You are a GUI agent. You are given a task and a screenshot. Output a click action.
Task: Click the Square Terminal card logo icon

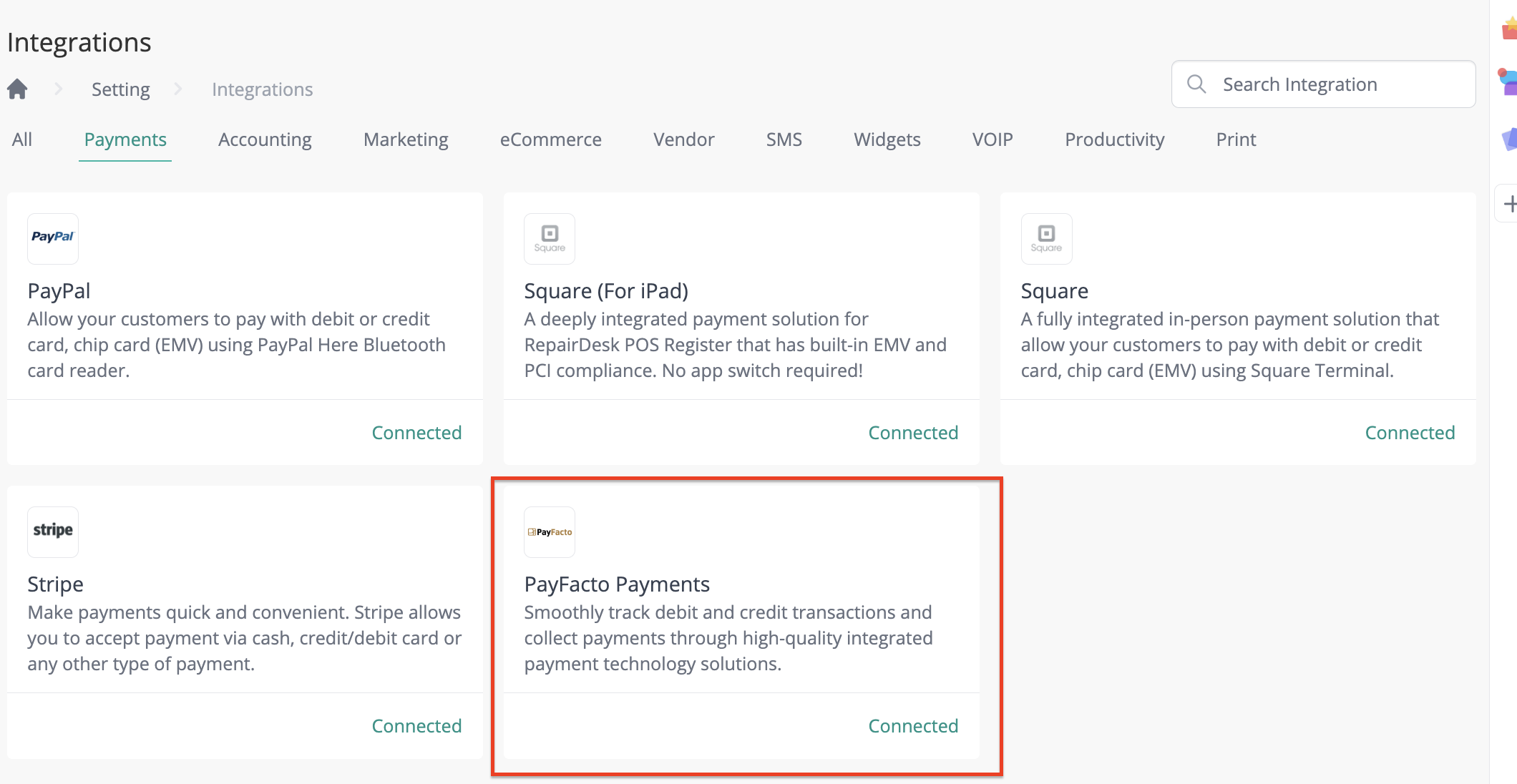pos(1046,238)
